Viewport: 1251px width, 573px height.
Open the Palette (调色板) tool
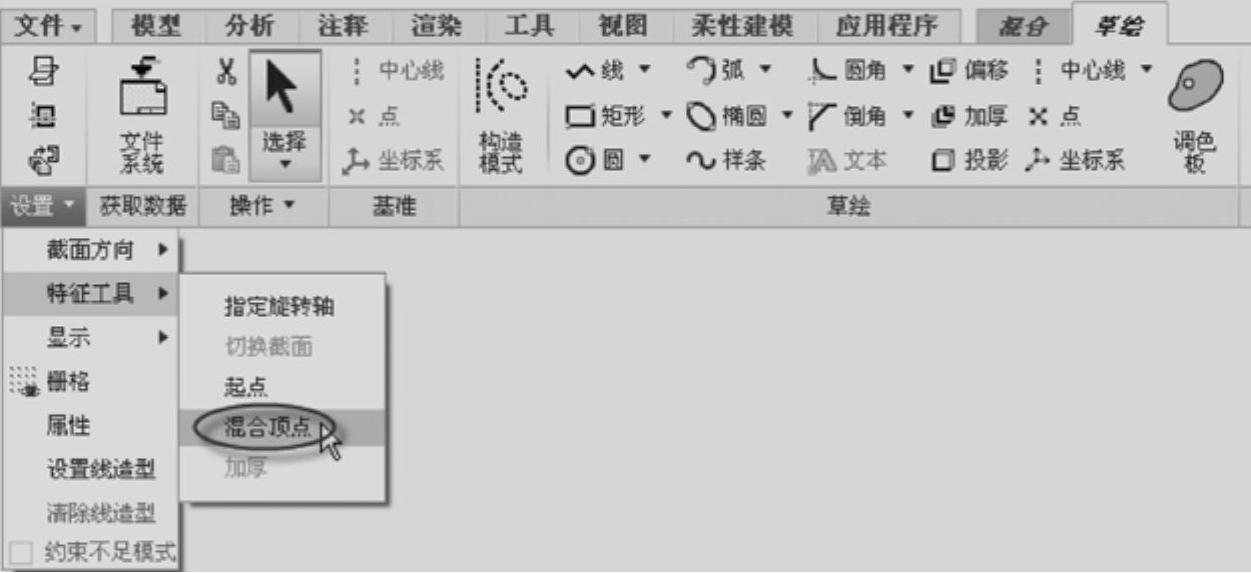(1196, 115)
